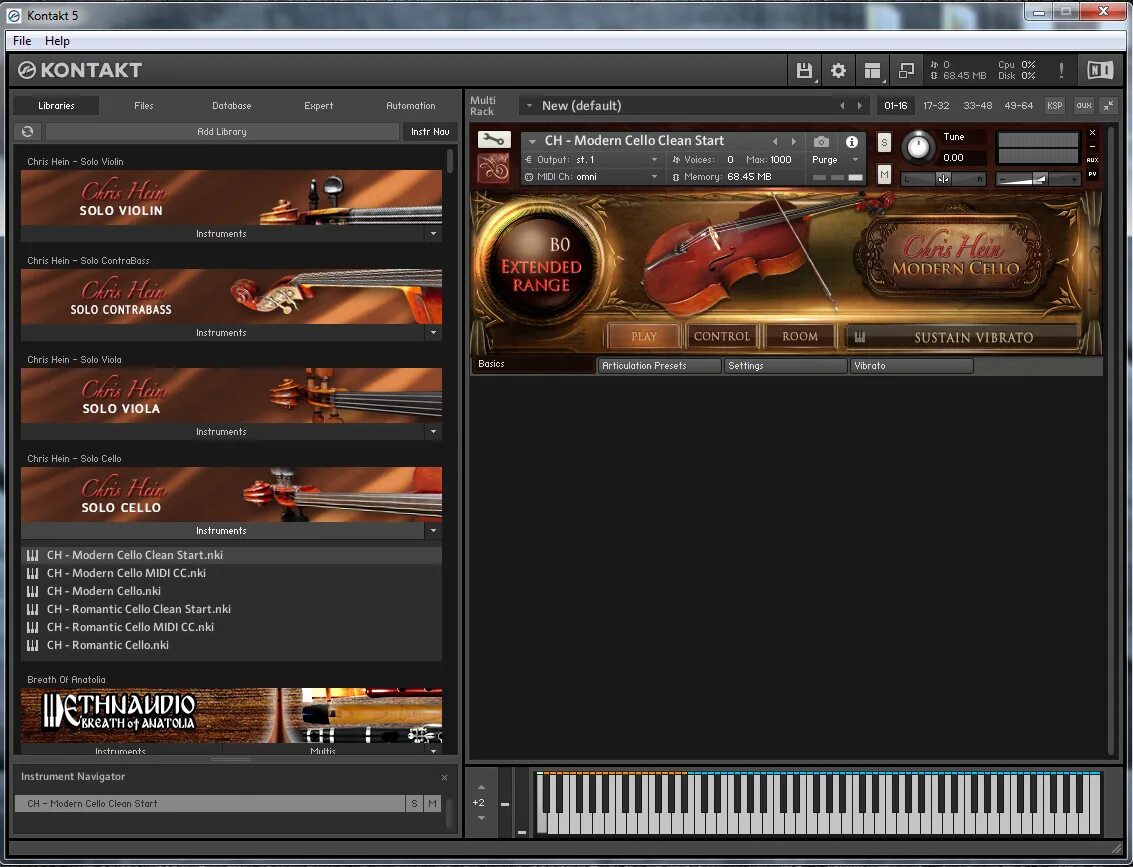Open the Help menu
Viewport: 1133px width, 867px height.
tap(57, 40)
